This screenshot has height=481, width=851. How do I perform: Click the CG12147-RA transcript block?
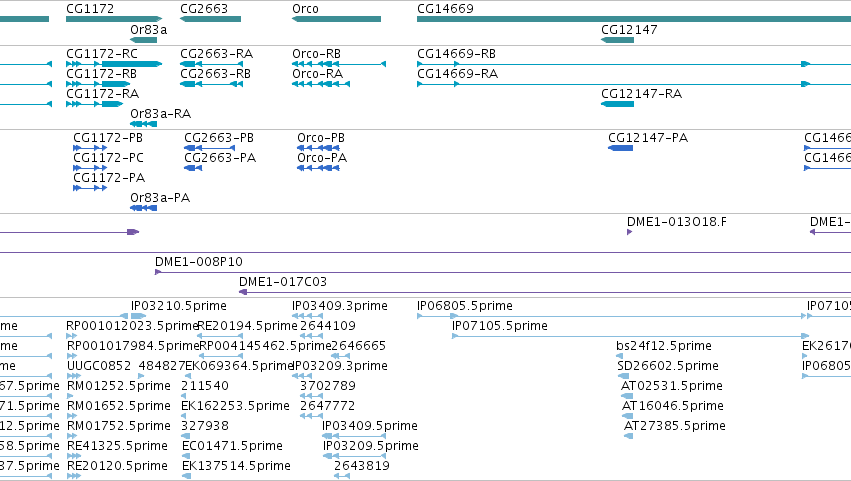618,104
